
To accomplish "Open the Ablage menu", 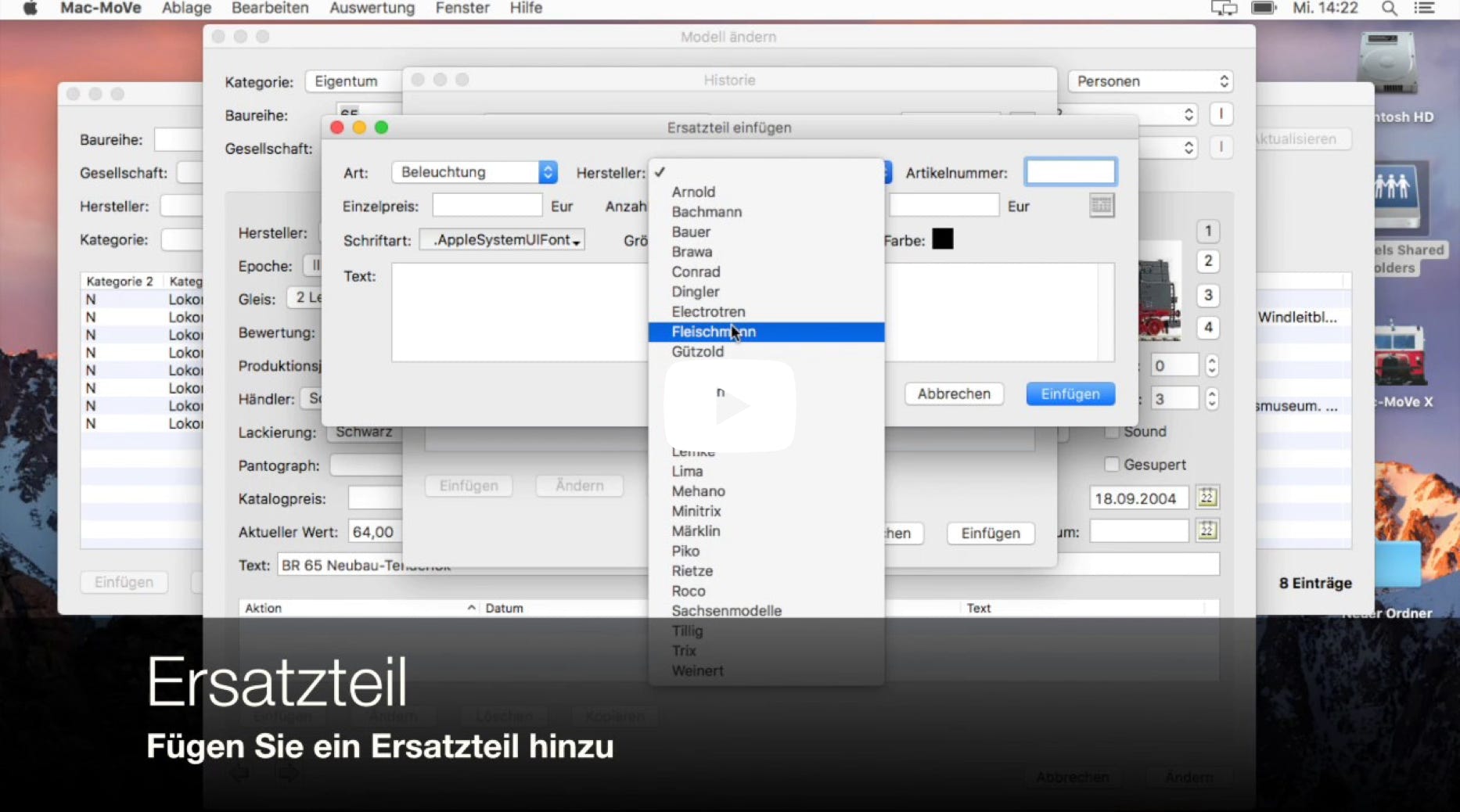I will [x=186, y=9].
